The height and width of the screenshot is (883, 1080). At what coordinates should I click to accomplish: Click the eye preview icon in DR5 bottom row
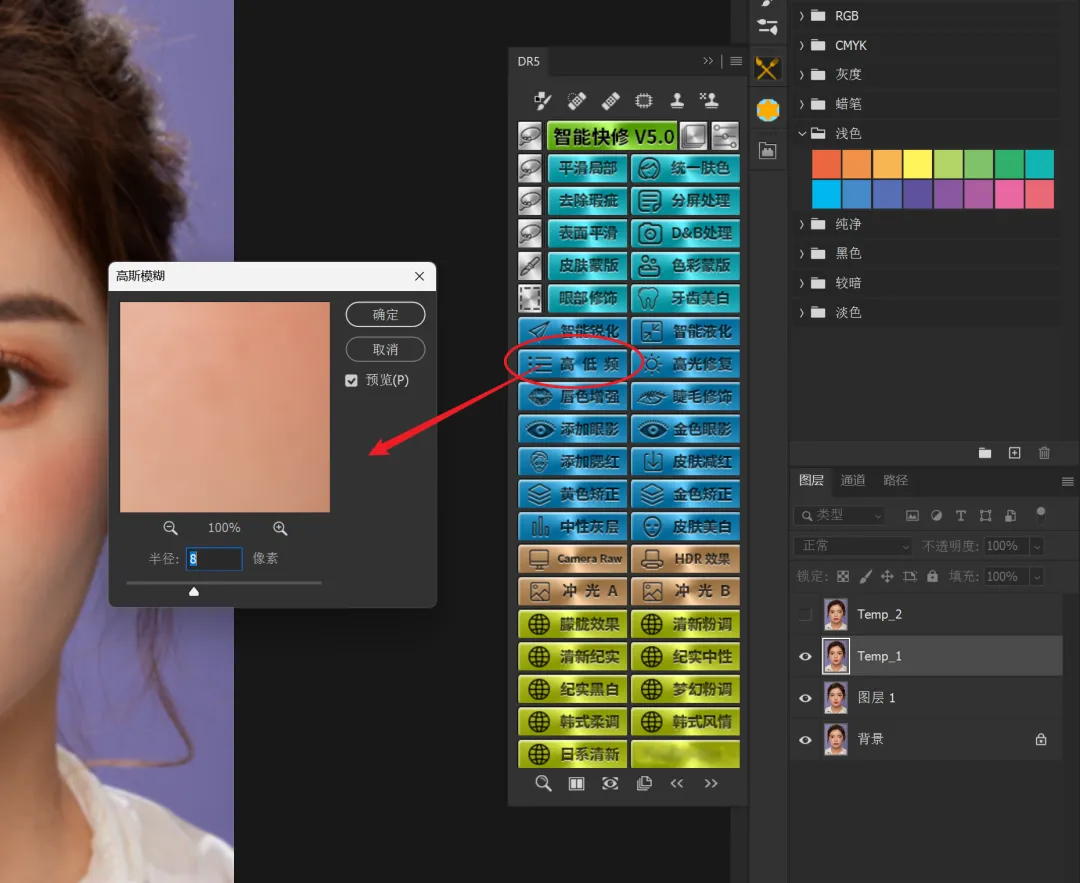(610, 784)
